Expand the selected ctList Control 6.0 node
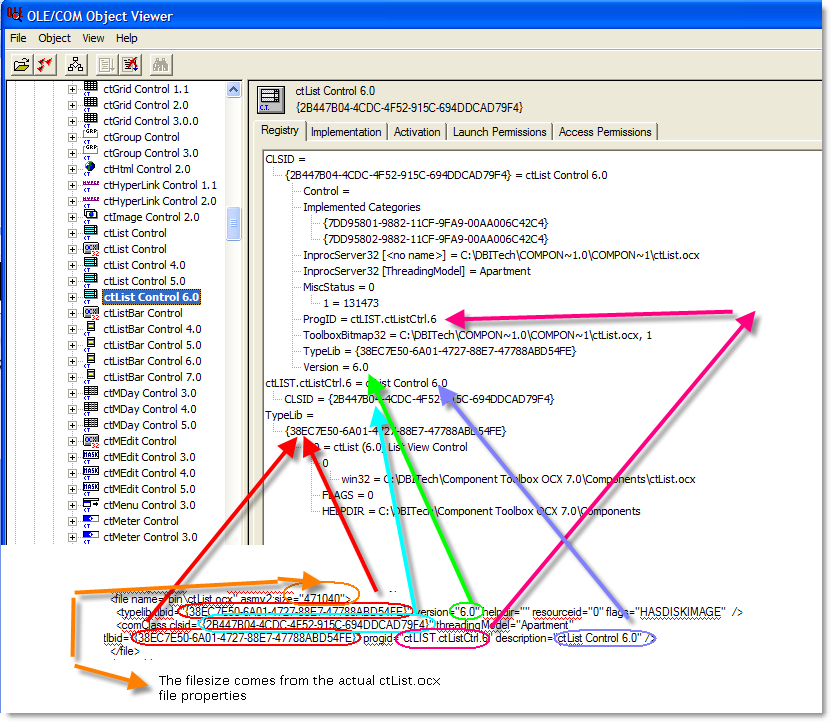The width and height of the screenshot is (831, 722). [73, 297]
